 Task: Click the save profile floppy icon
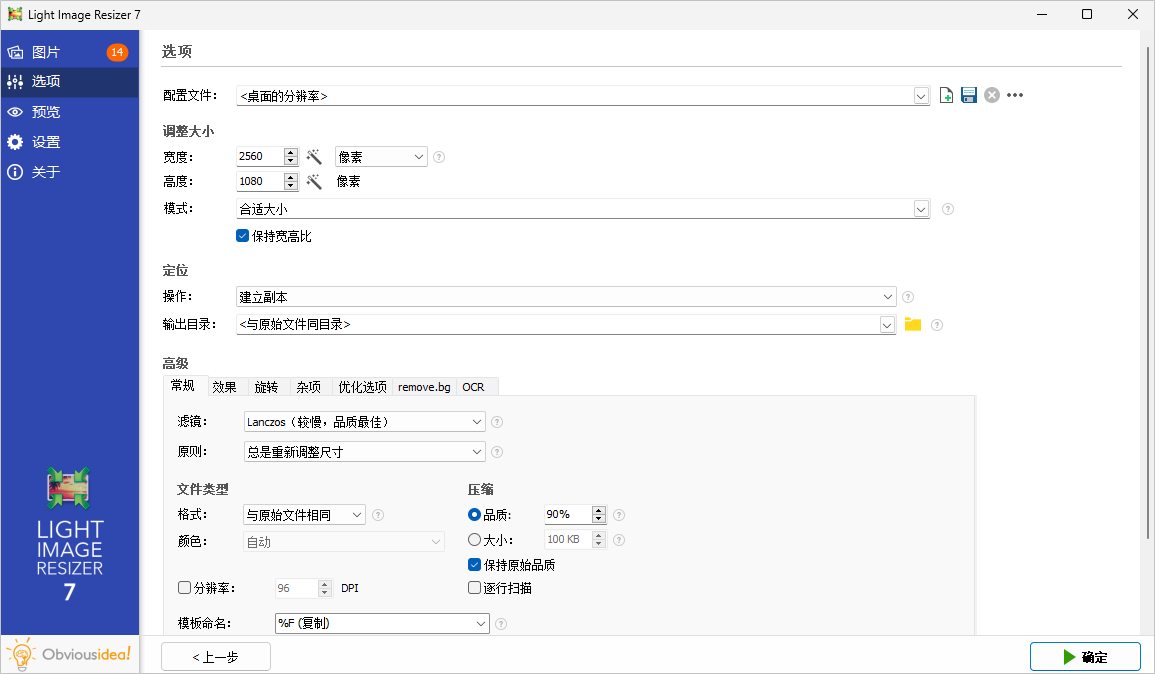(969, 96)
